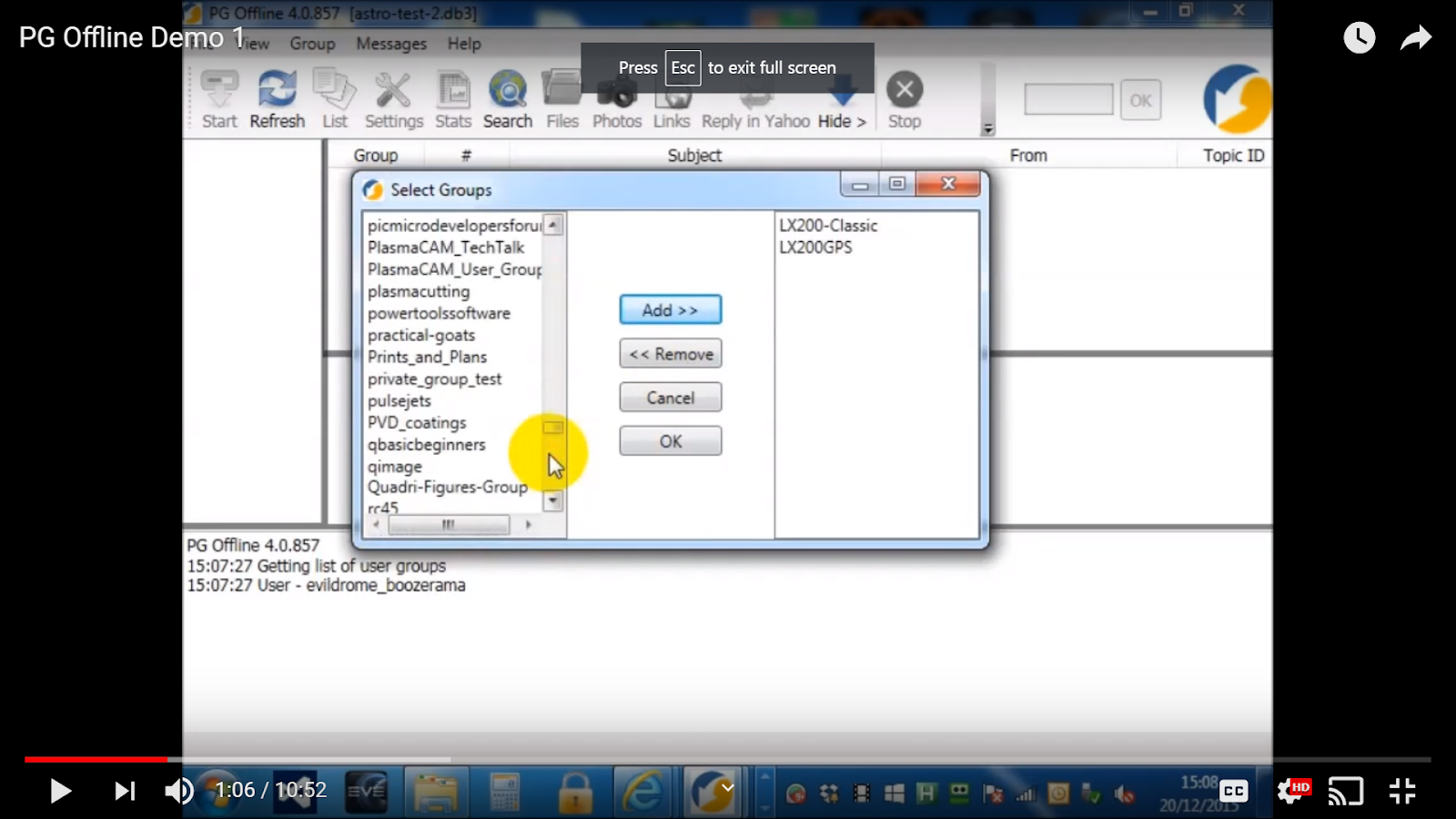This screenshot has height=819, width=1456.
Task: Click Cancel in Select Groups dialog
Action: (671, 397)
